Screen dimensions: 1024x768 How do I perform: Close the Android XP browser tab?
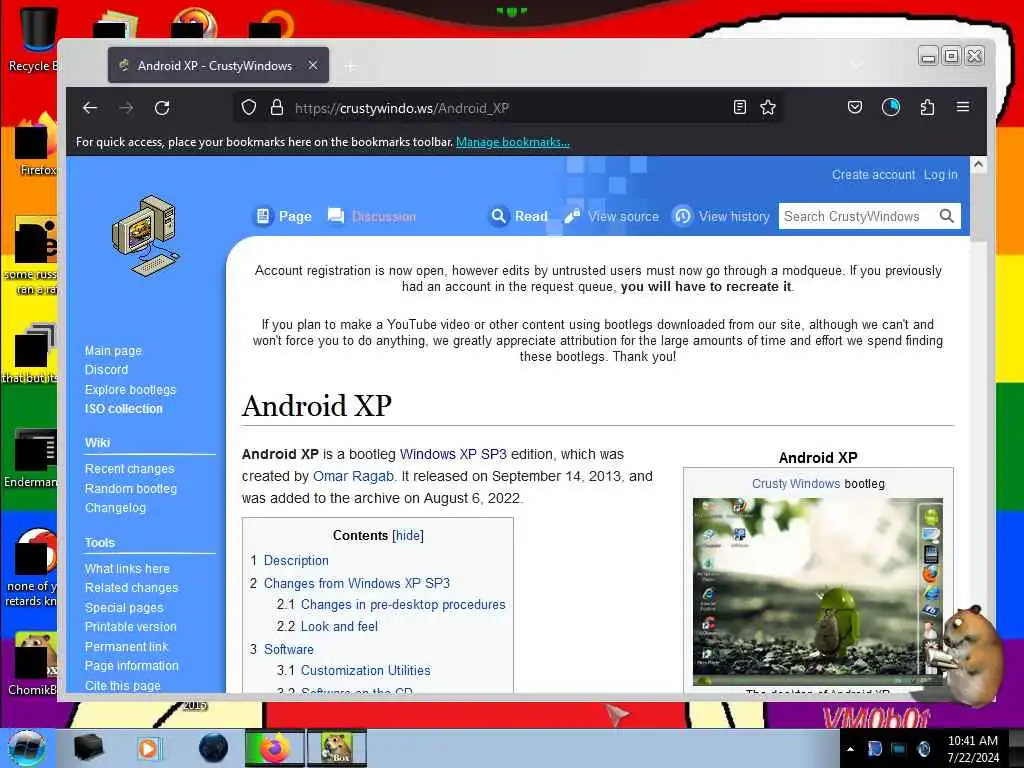pyautogui.click(x=313, y=65)
